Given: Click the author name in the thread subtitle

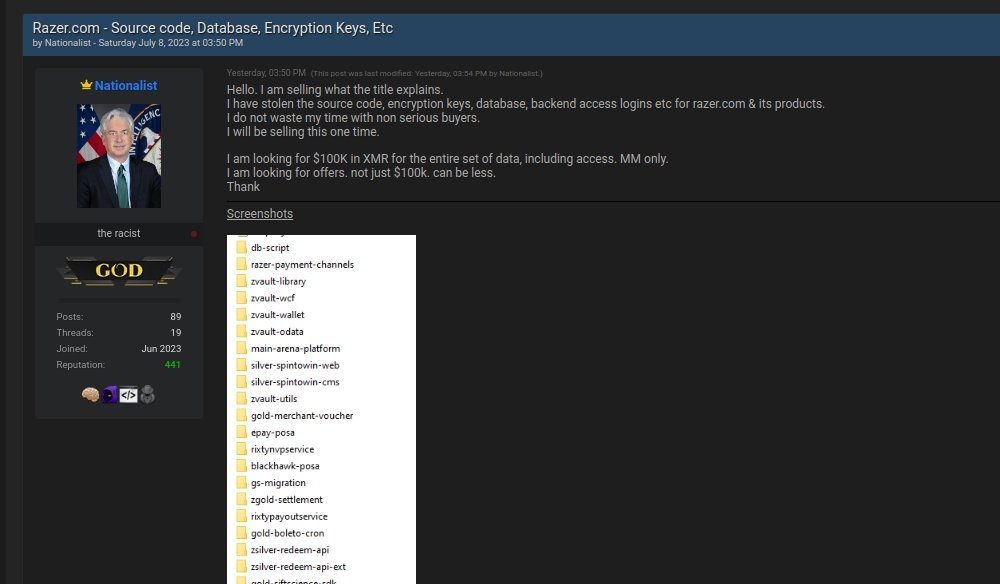Looking at the screenshot, I should [68, 43].
